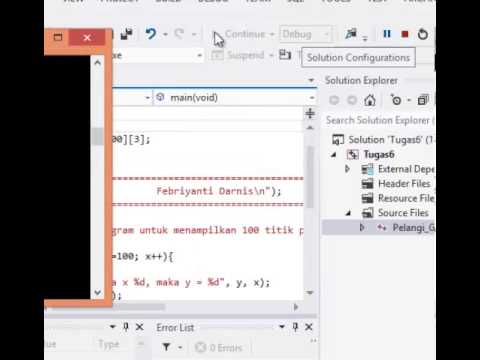Click the editor vertical scrollbar up arrow
This screenshot has height=360, width=480.
(x=310, y=127)
